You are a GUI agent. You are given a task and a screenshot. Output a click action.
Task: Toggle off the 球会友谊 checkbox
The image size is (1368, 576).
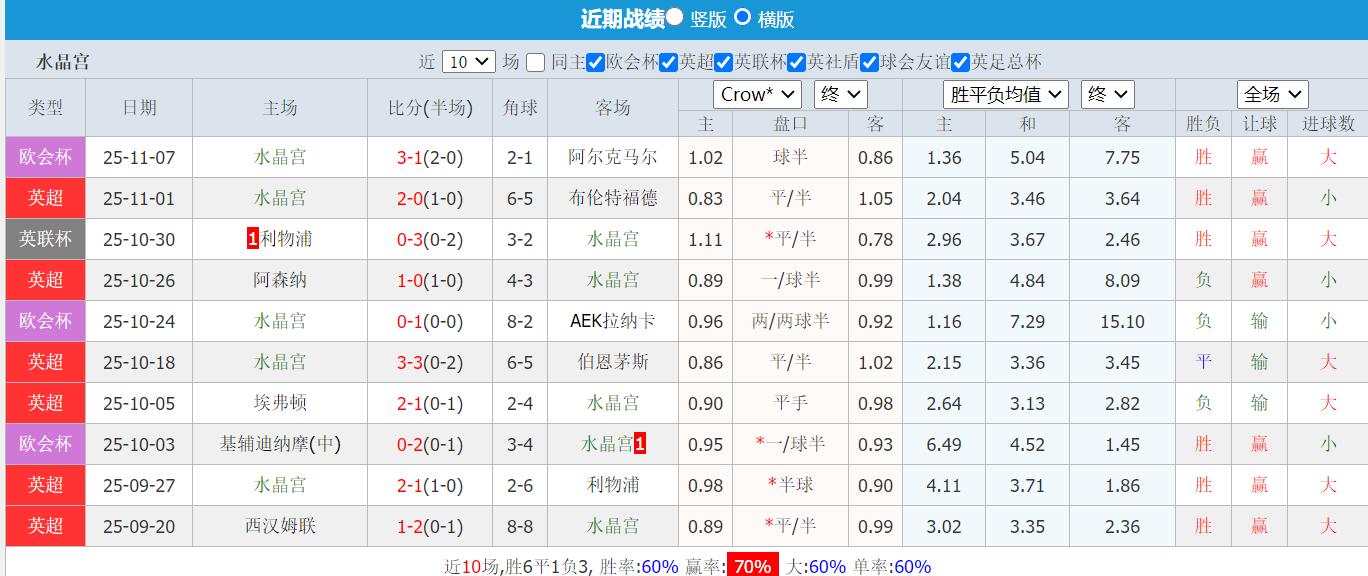tap(867, 61)
